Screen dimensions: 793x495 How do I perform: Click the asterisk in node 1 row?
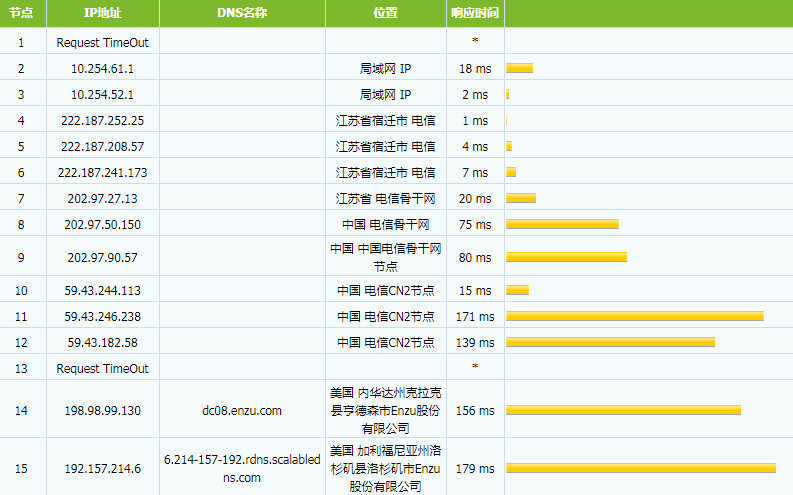point(475,40)
